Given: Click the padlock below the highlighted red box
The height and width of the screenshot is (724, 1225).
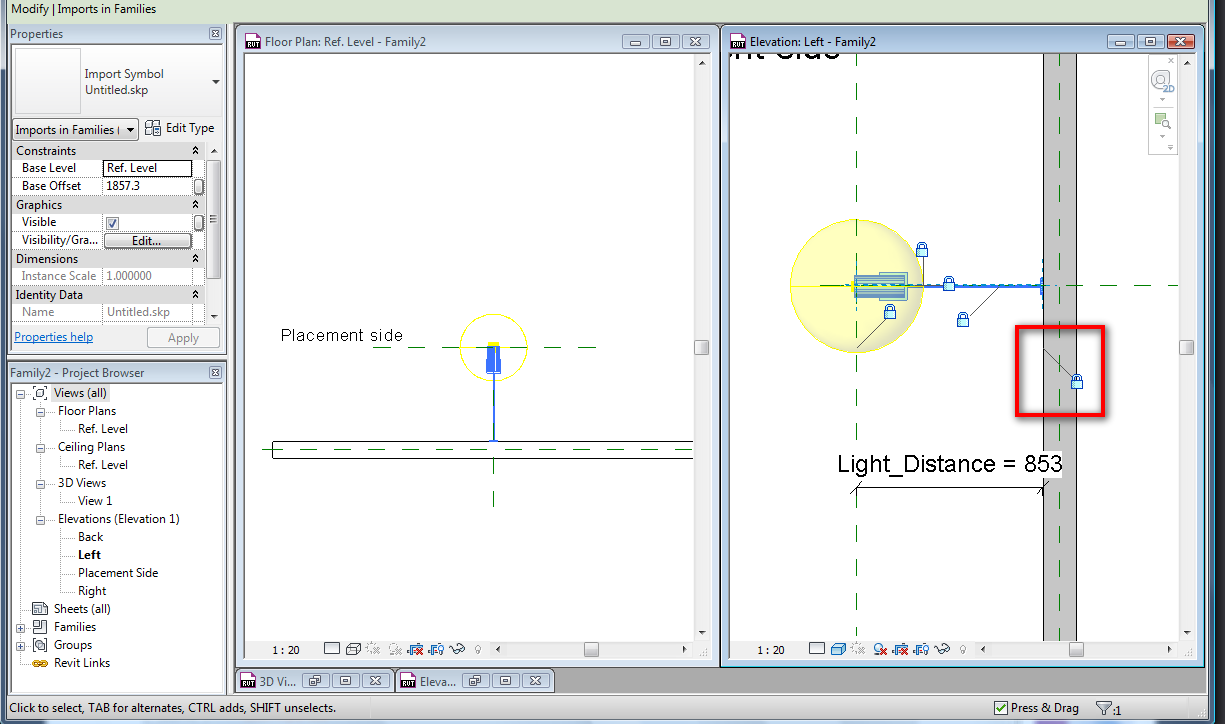Looking at the screenshot, I should (1077, 382).
